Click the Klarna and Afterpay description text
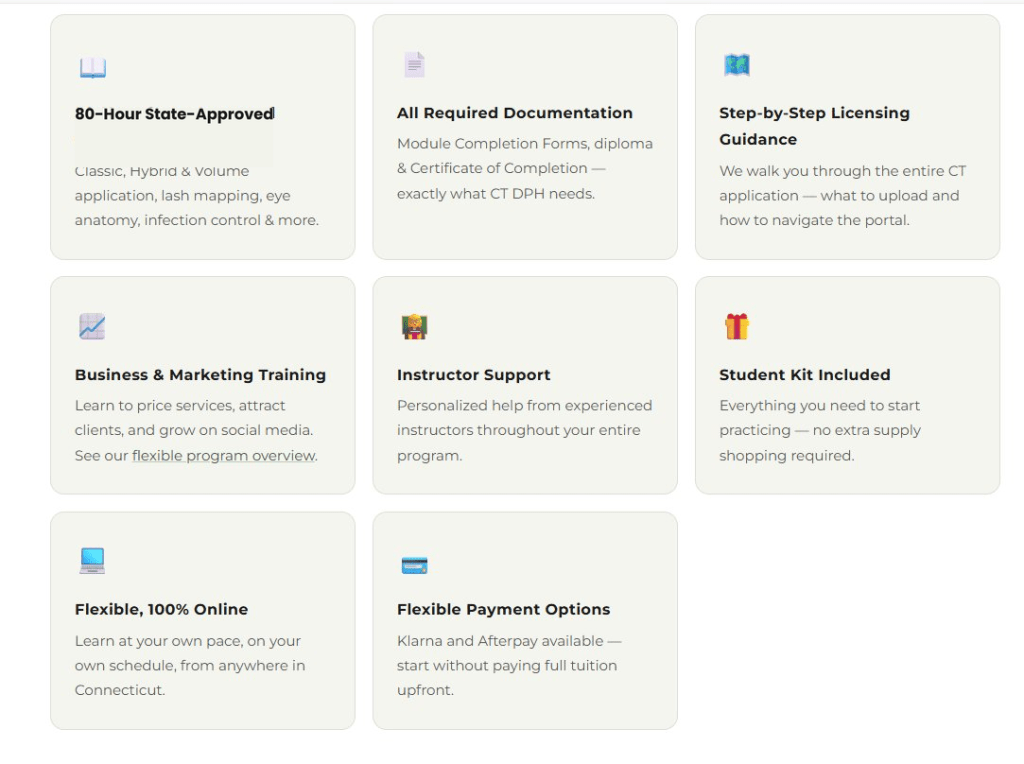The height and width of the screenshot is (764, 1024). (x=508, y=665)
